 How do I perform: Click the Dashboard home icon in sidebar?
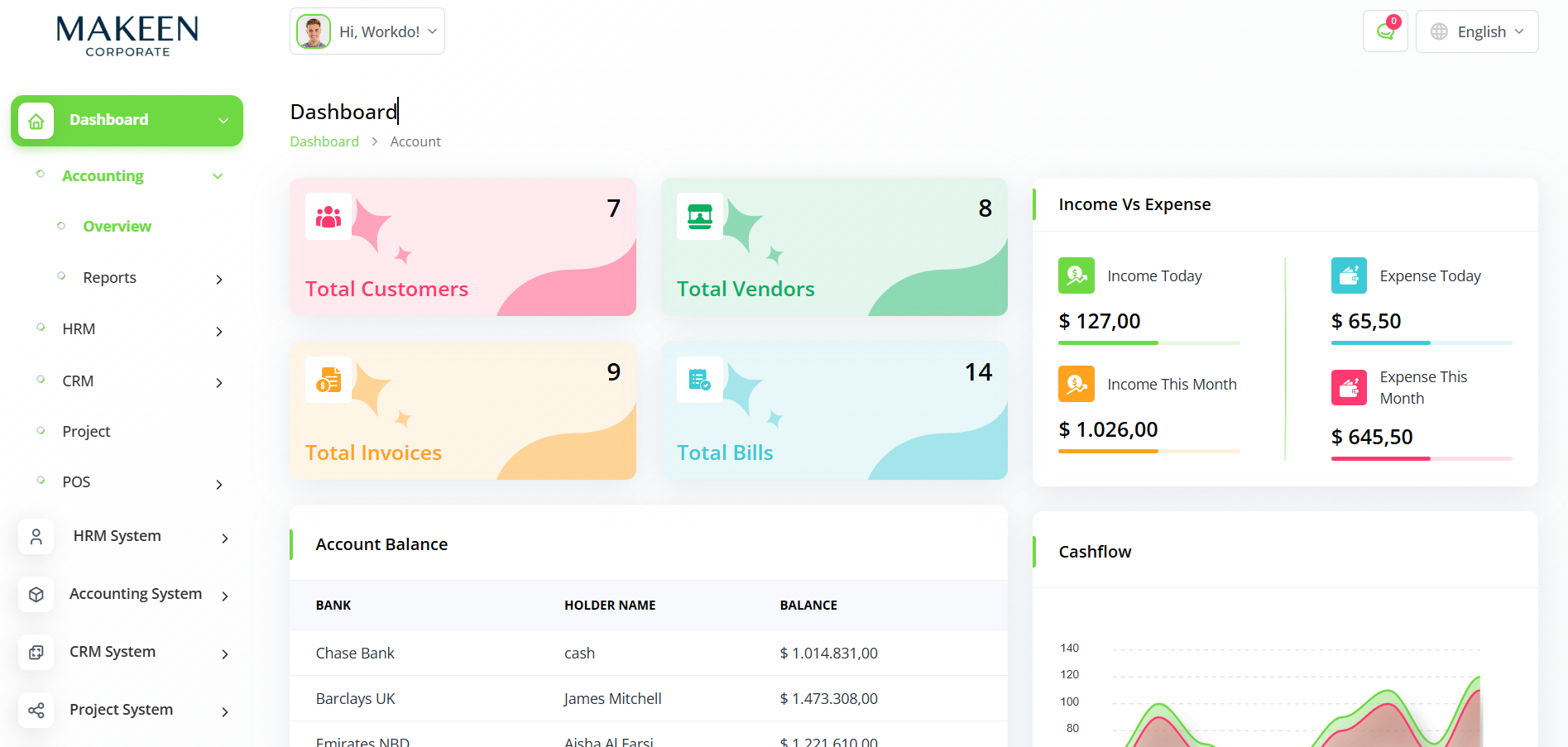coord(36,121)
